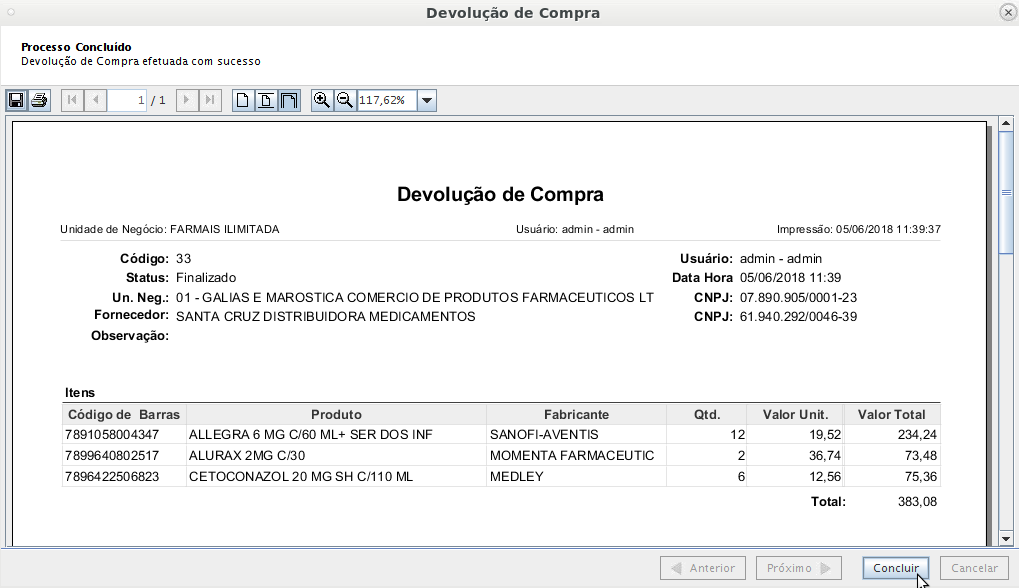The width and height of the screenshot is (1019, 588).
Task: Go to first page of report
Action: pyautogui.click(x=72, y=100)
